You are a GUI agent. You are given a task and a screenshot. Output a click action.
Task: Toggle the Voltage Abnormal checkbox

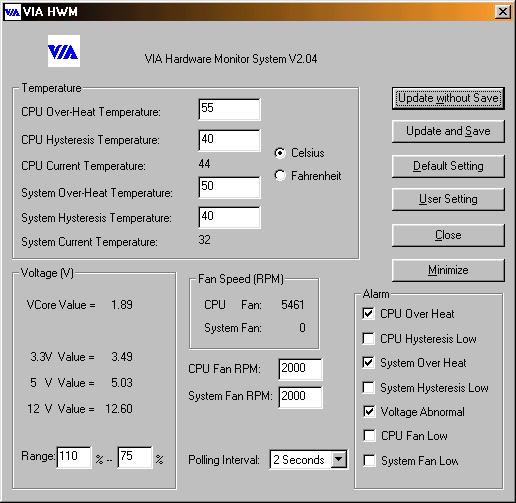(x=369, y=411)
